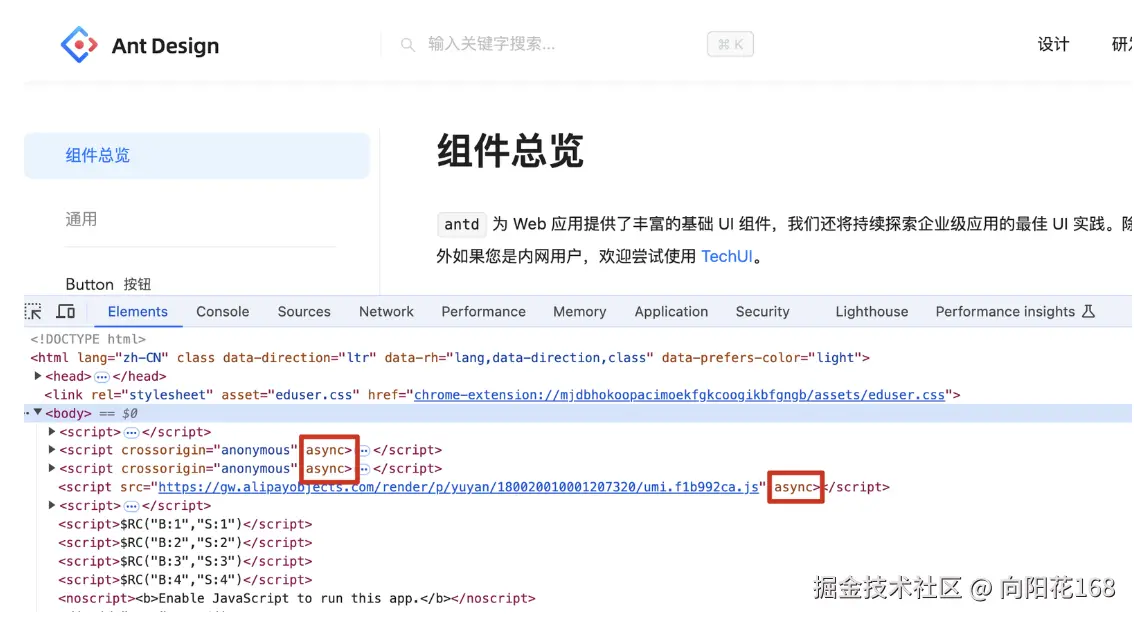Screen dimensions: 1134x620
Task: Click the antd inline code tag
Action: 461,224
